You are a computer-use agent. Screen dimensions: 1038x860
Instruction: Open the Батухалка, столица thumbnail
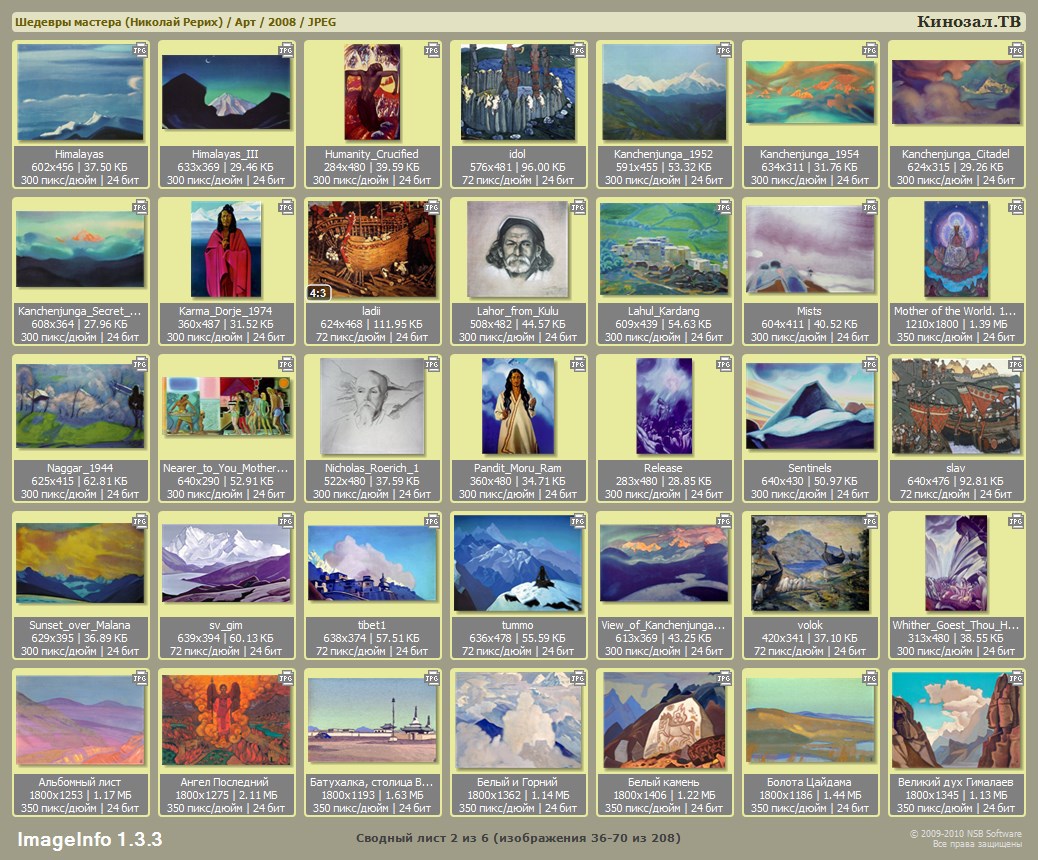click(x=372, y=720)
